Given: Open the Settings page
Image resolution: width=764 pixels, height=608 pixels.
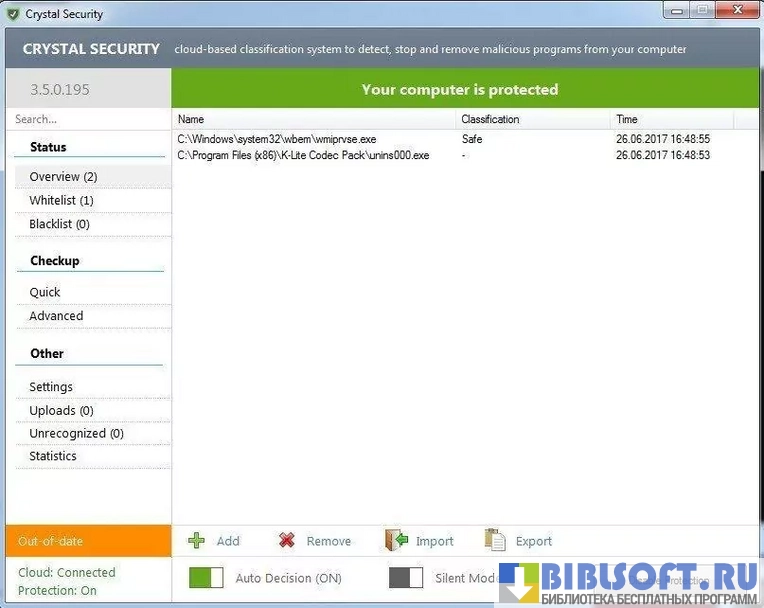Looking at the screenshot, I should coord(51,387).
